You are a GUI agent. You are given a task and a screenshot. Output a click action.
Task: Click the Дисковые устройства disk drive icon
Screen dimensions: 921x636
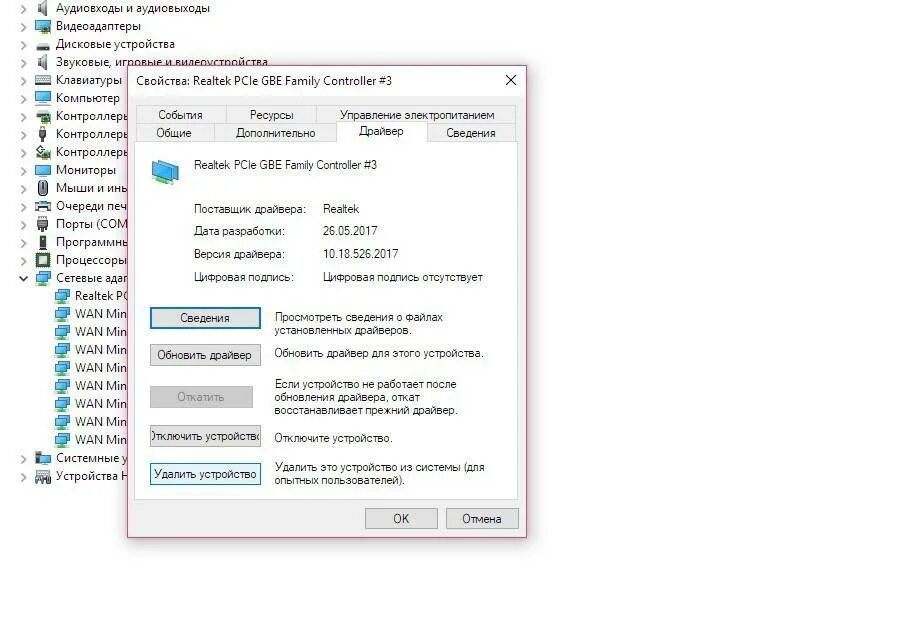tap(43, 45)
